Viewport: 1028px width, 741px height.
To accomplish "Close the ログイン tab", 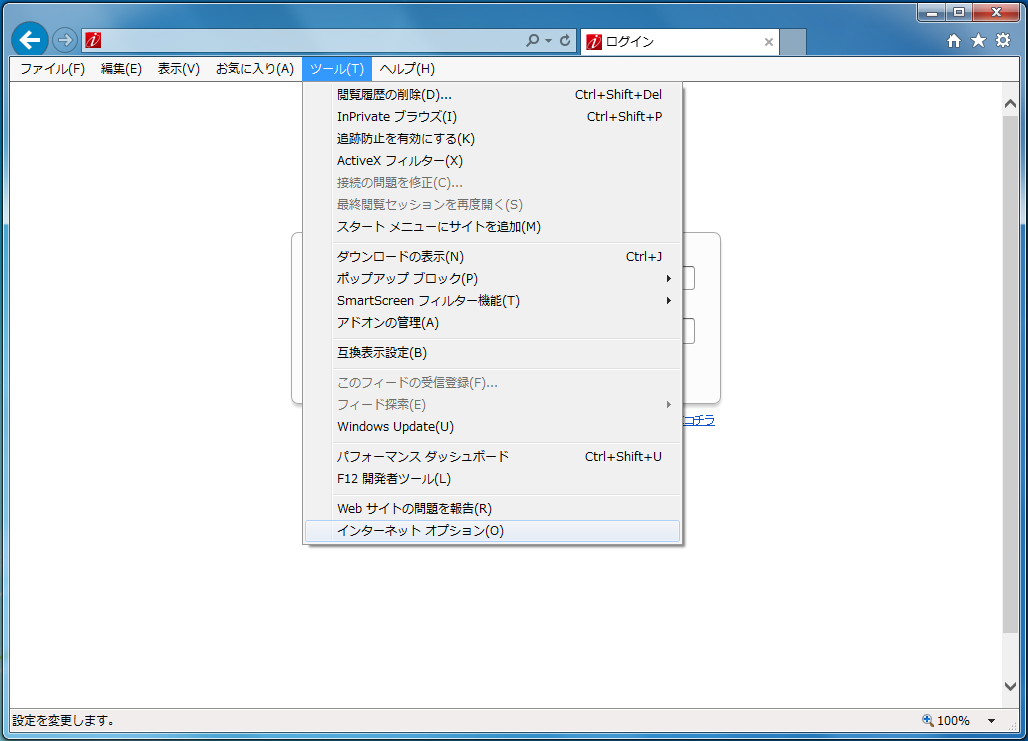I will [768, 42].
